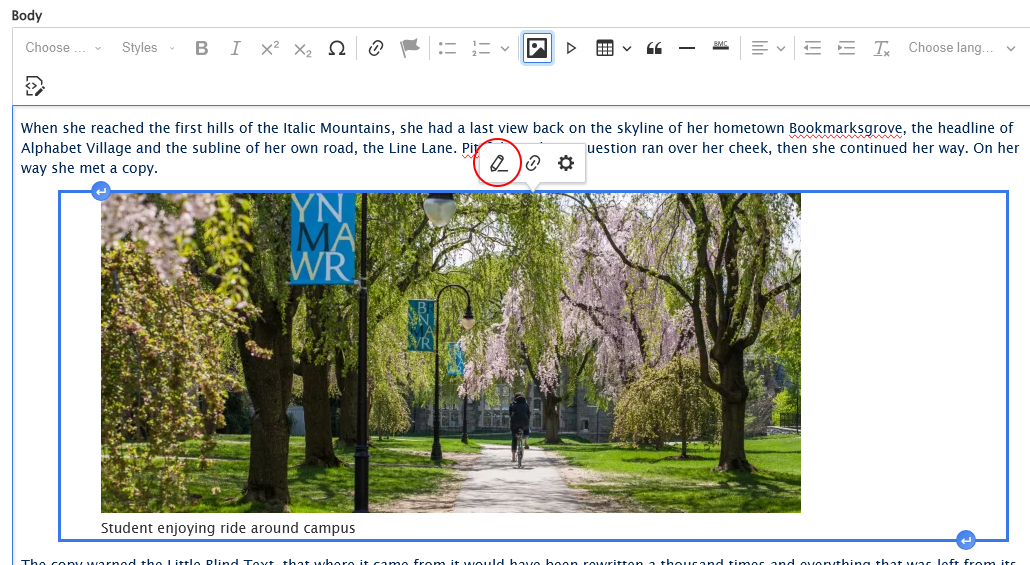This screenshot has height=565, width=1030.
Task: Click pencil icon to edit image
Action: click(x=499, y=163)
